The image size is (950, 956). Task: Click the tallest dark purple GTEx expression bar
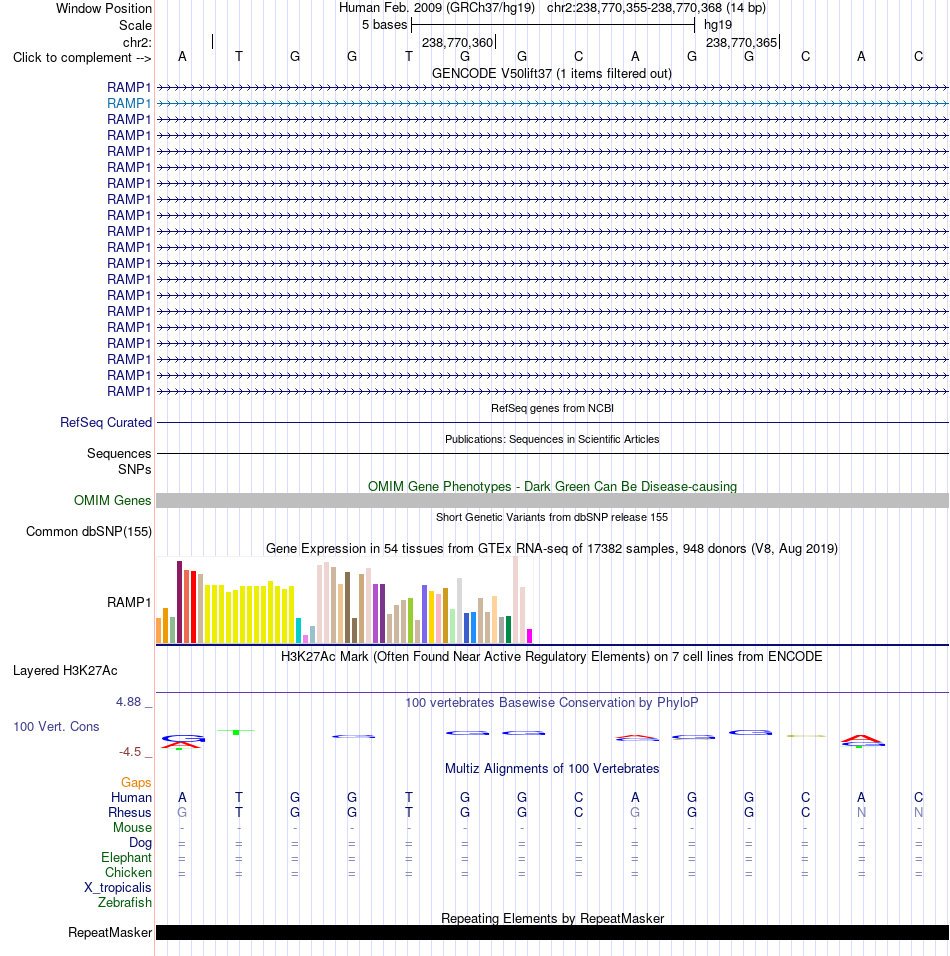[179, 602]
